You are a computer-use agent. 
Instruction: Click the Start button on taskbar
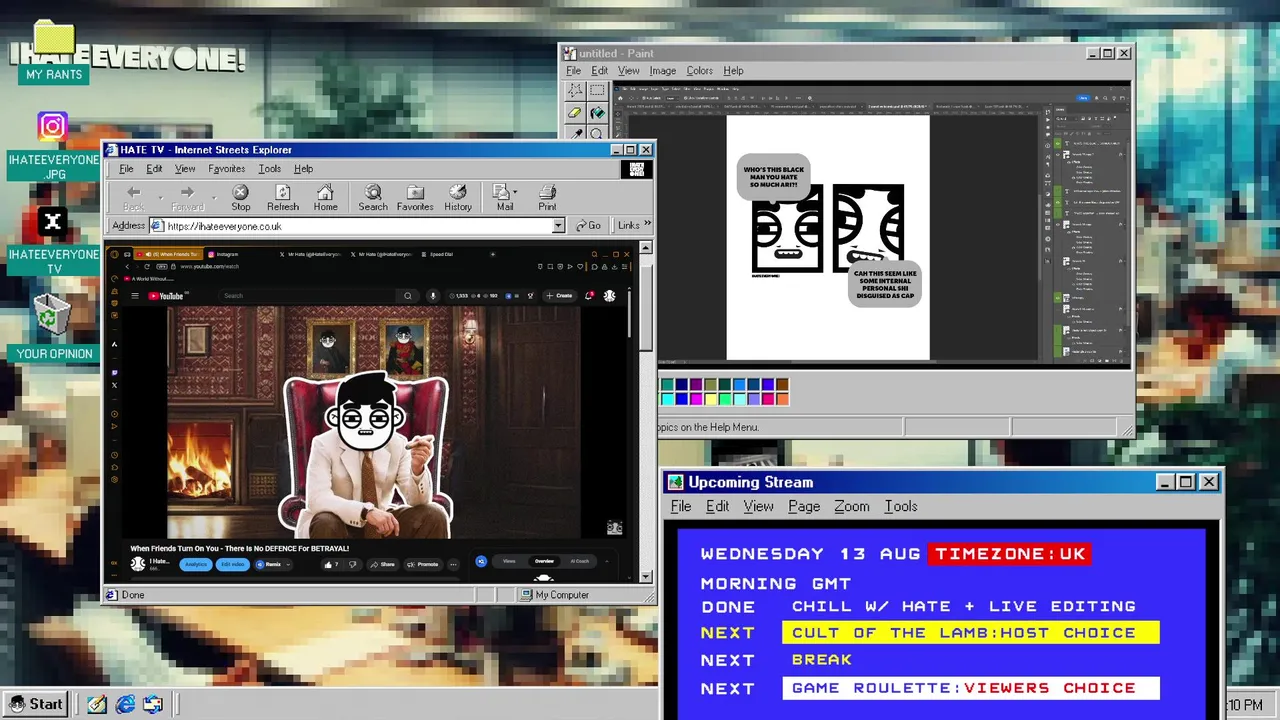(36, 704)
